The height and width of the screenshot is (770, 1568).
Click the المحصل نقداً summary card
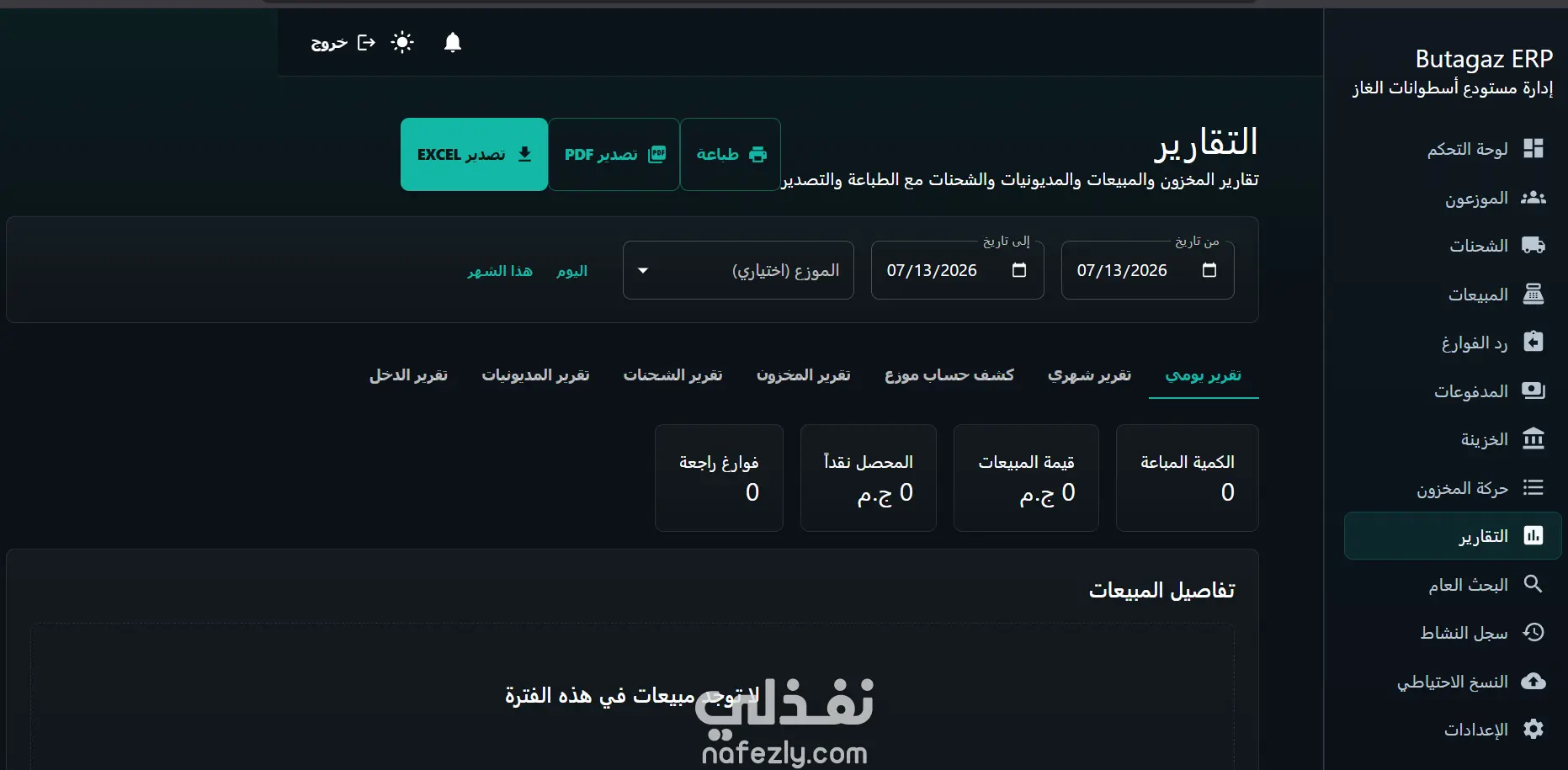[x=869, y=478]
